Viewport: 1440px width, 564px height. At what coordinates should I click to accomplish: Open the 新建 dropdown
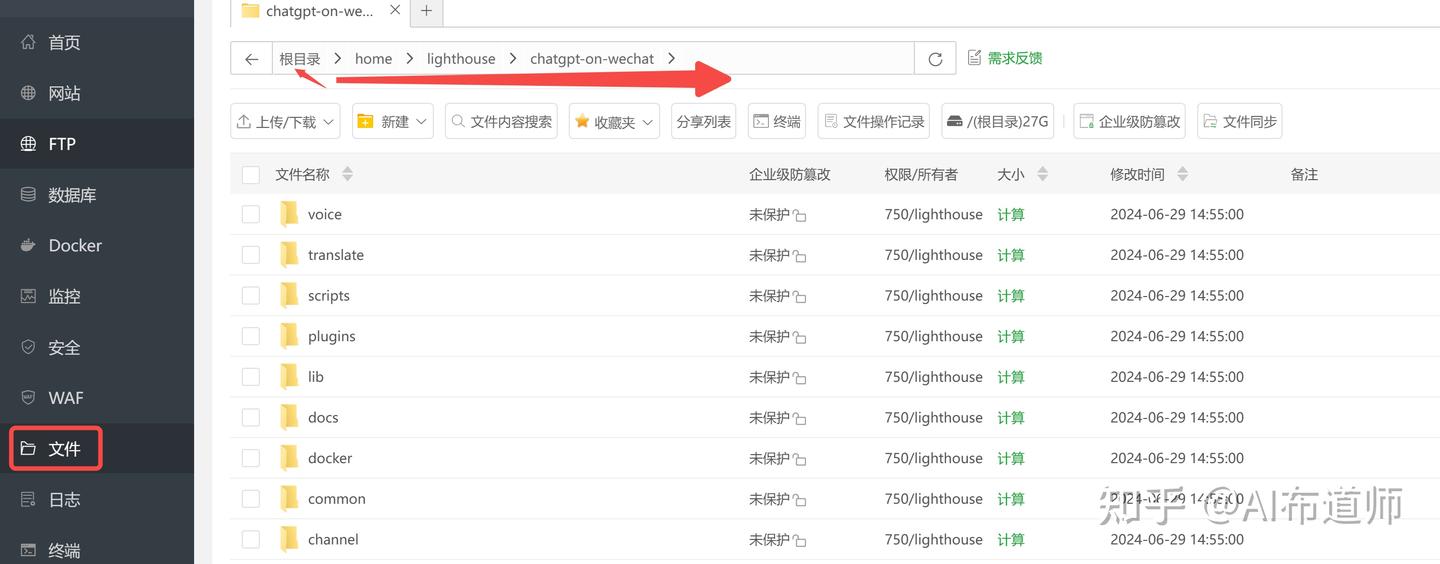click(x=392, y=121)
